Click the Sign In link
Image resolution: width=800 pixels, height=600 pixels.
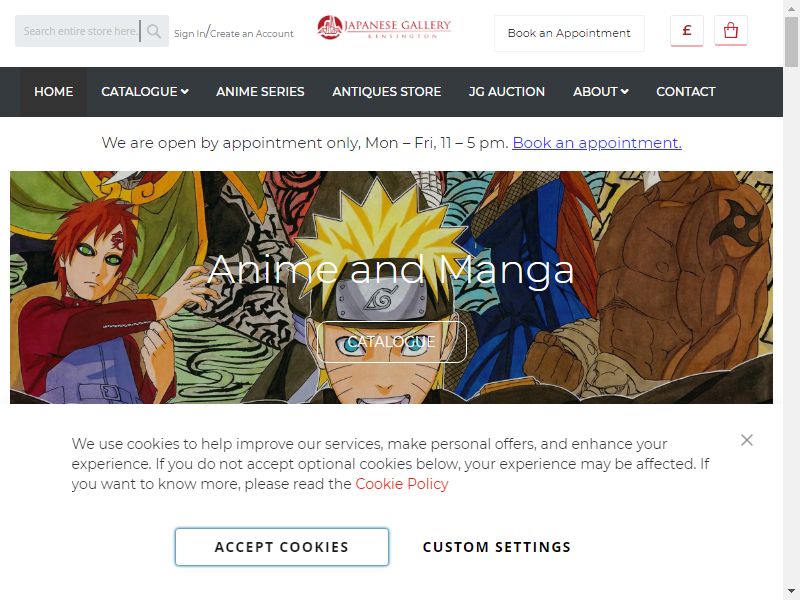pos(189,34)
